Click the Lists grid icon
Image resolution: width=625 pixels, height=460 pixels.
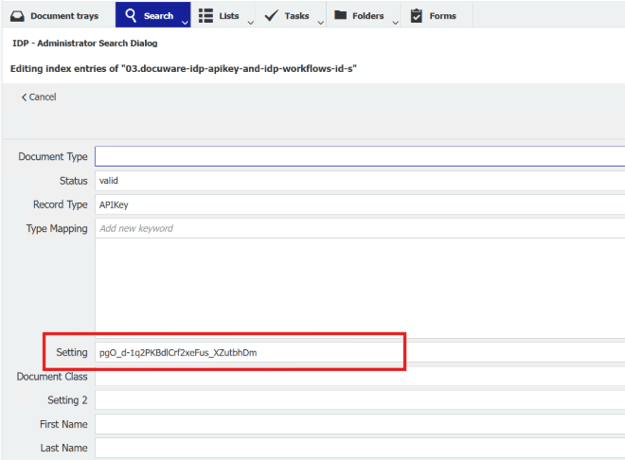point(205,15)
